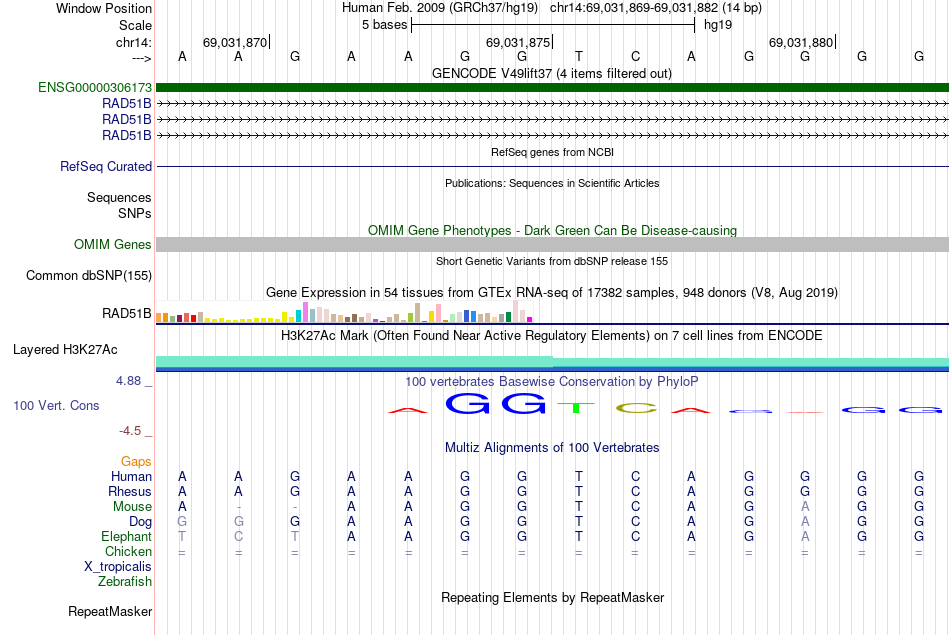Click the OMIM Gene Phenotypes track title
The height and width of the screenshot is (635, 950).
pos(552,230)
